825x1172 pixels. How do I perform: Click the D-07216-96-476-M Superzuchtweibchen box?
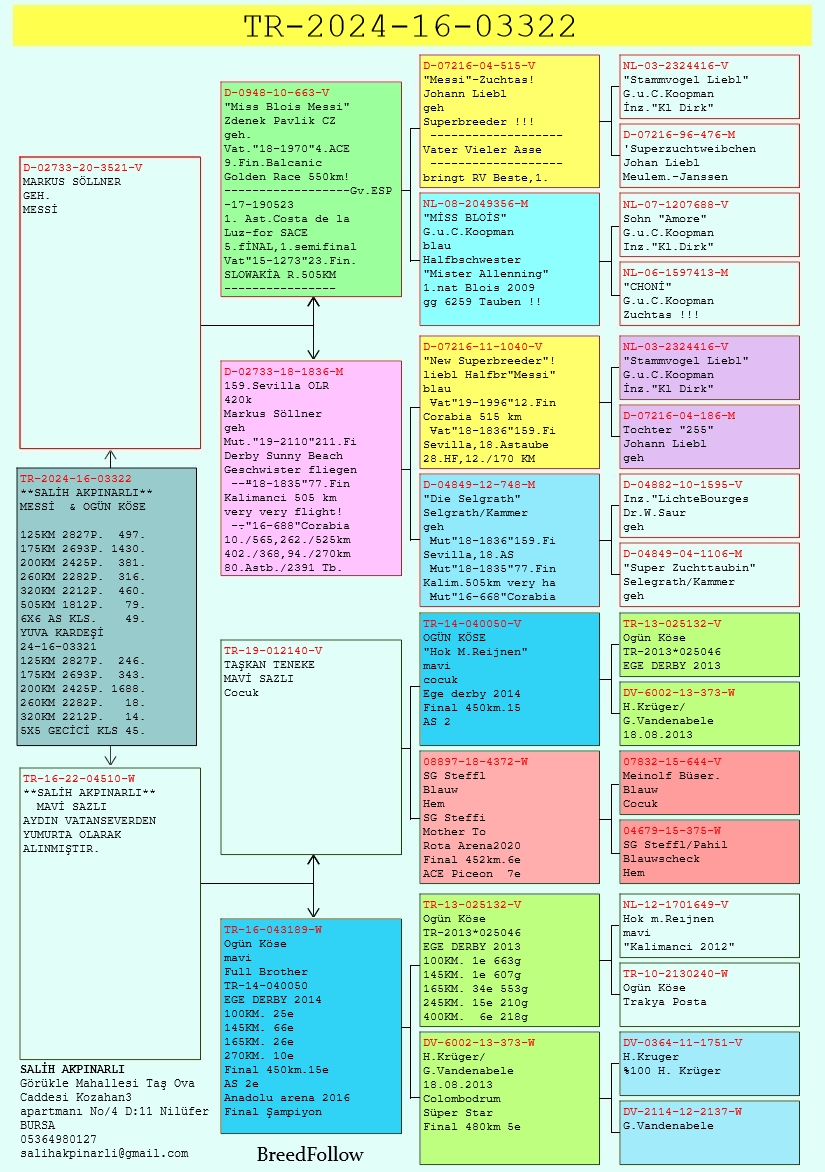click(710, 155)
